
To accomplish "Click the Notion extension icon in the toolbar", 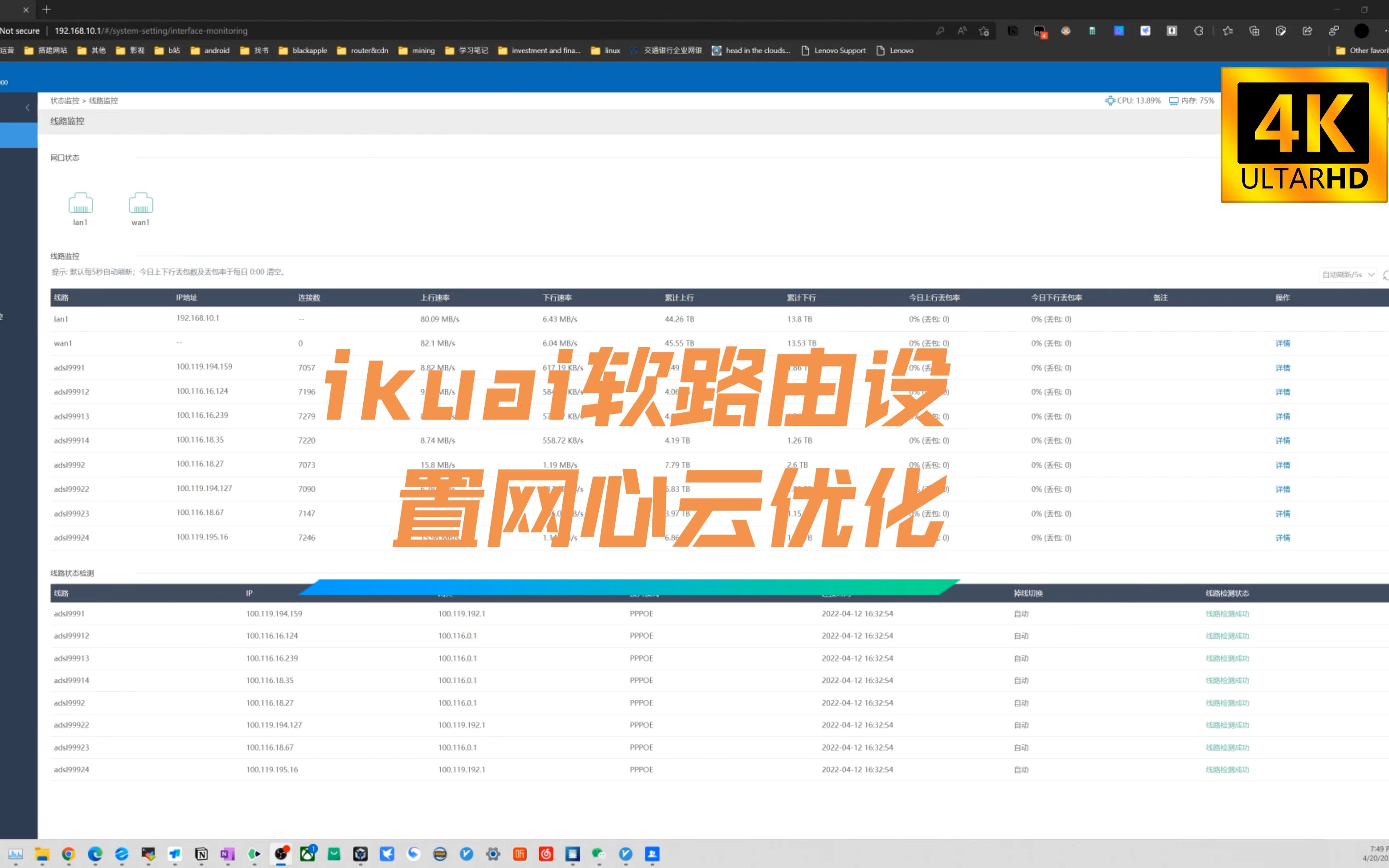I will tap(1013, 31).
